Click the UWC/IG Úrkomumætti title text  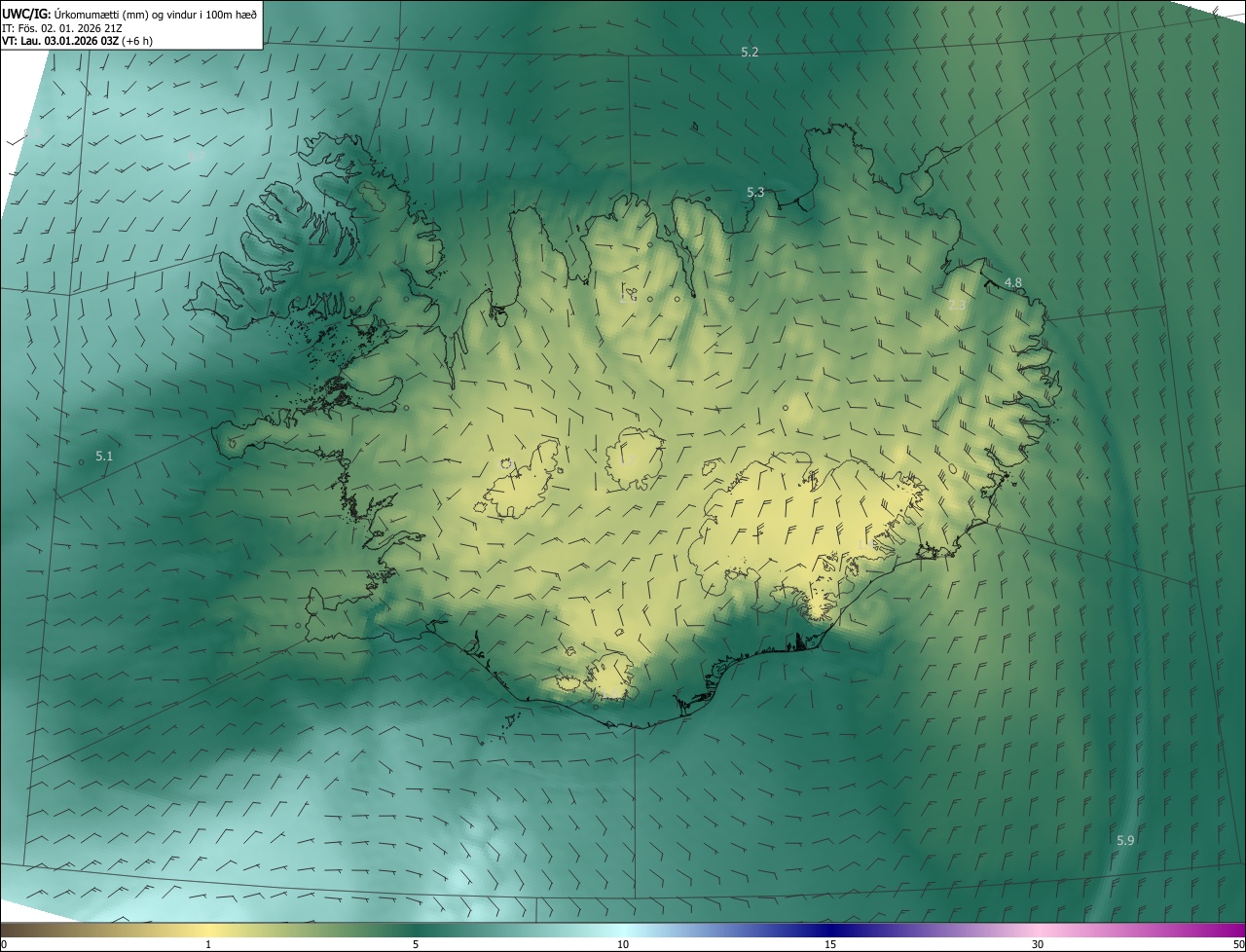point(129,13)
